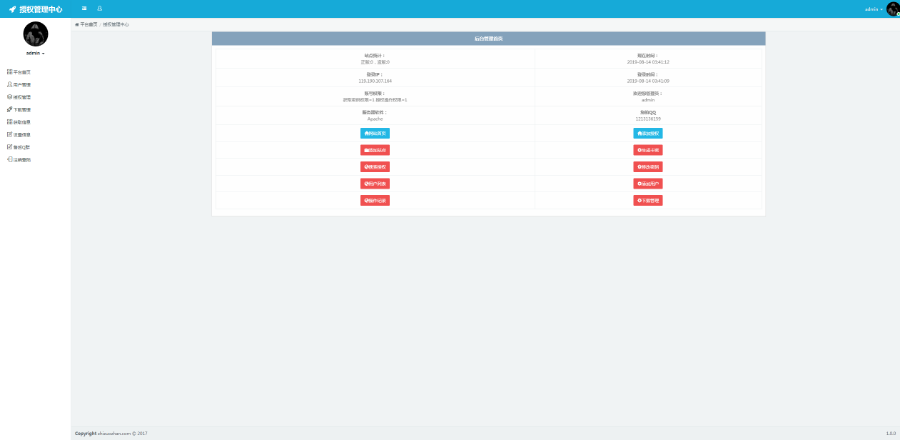Click the top-right profile avatar

893,9
